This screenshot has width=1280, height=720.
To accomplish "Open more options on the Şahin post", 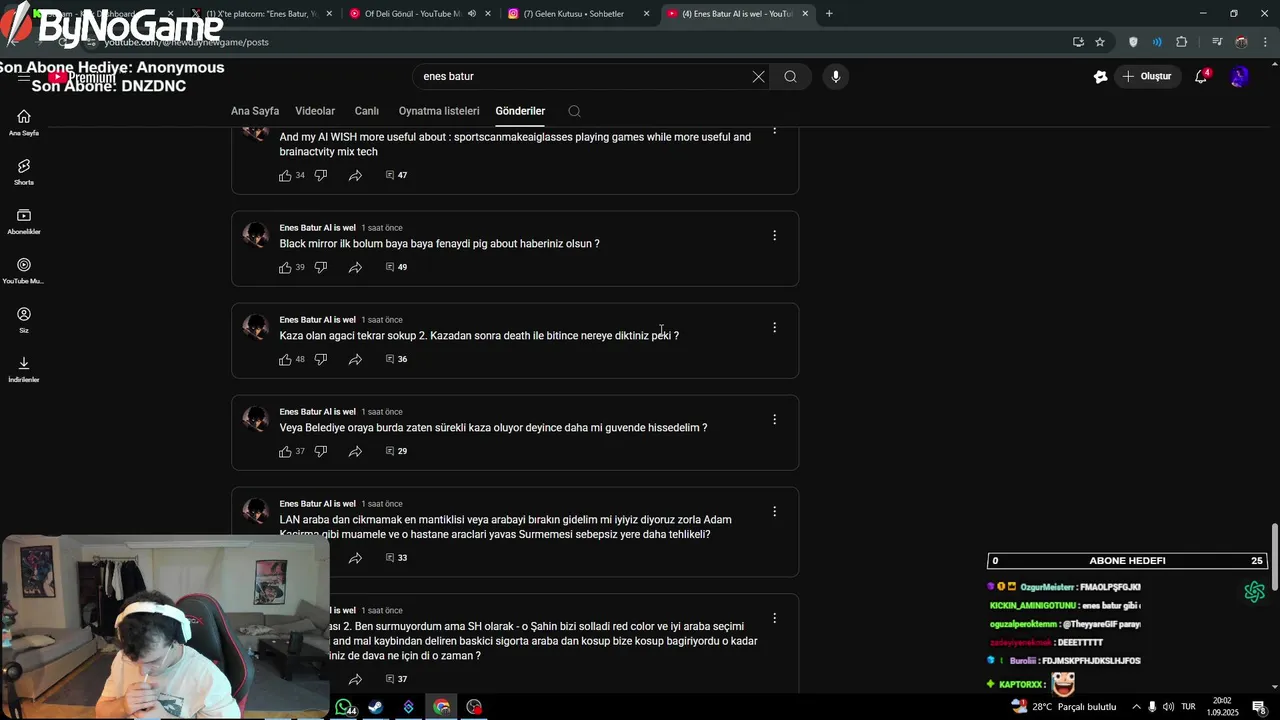I will (774, 618).
